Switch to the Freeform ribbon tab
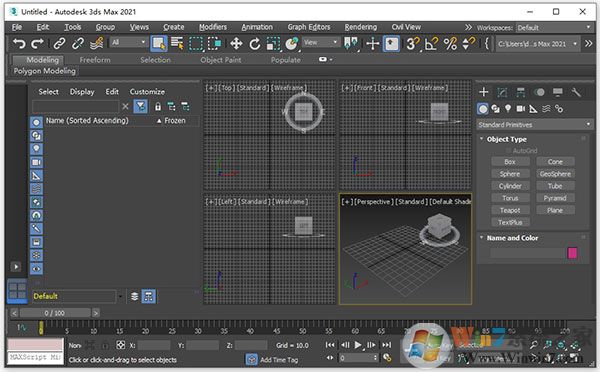600x372 pixels. point(95,60)
